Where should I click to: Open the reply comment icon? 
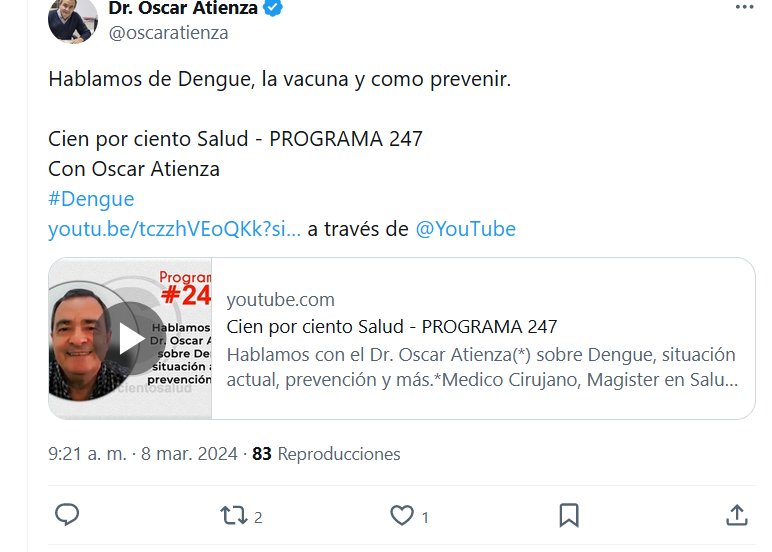tap(66, 515)
